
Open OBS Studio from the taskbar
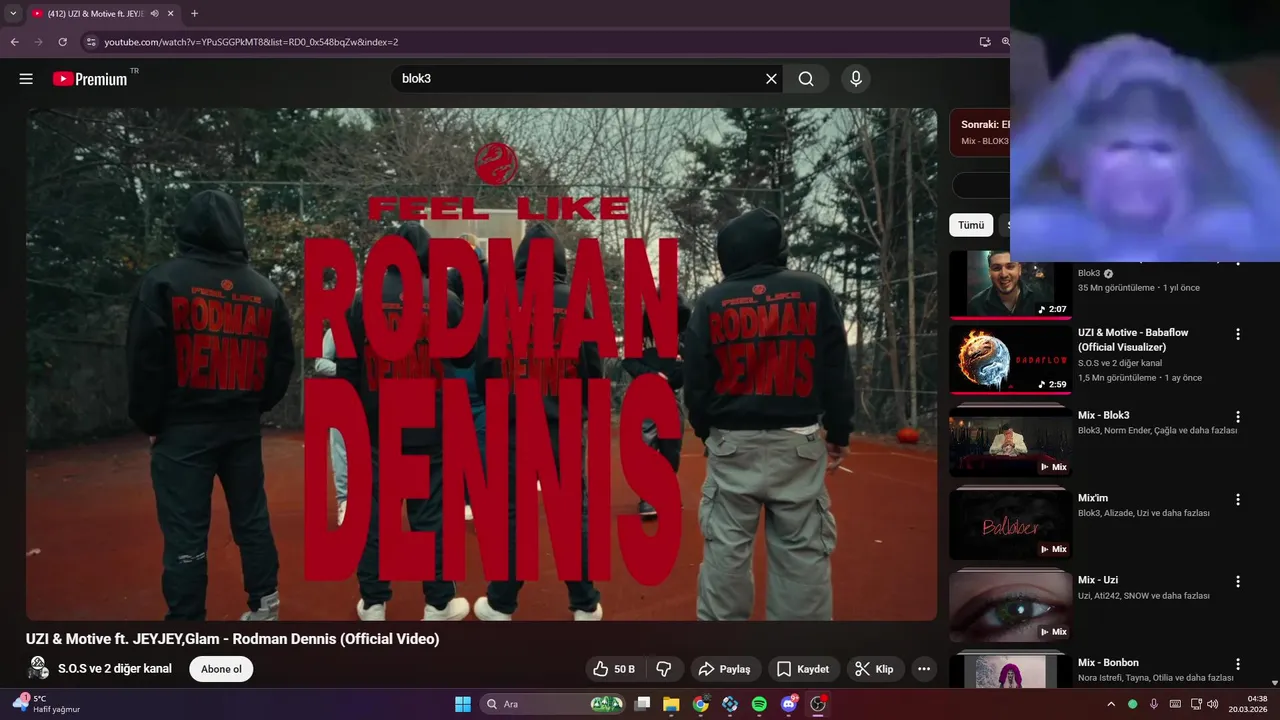pyautogui.click(x=818, y=704)
